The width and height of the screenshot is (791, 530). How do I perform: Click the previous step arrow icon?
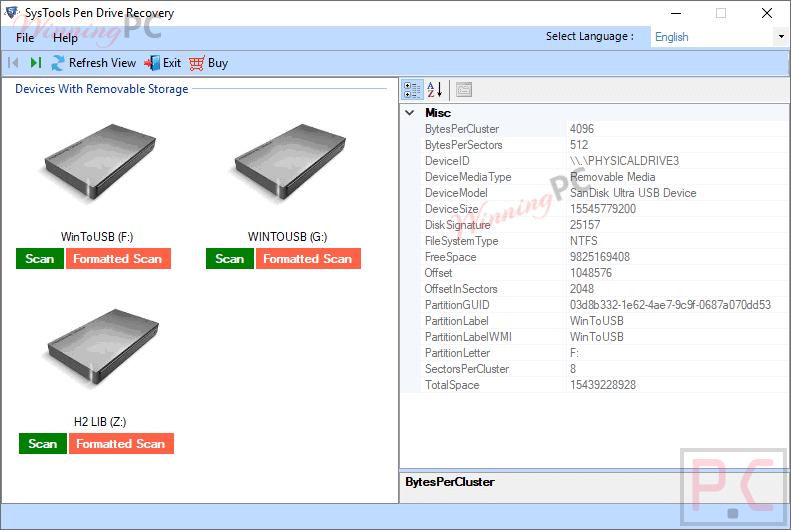tap(14, 63)
